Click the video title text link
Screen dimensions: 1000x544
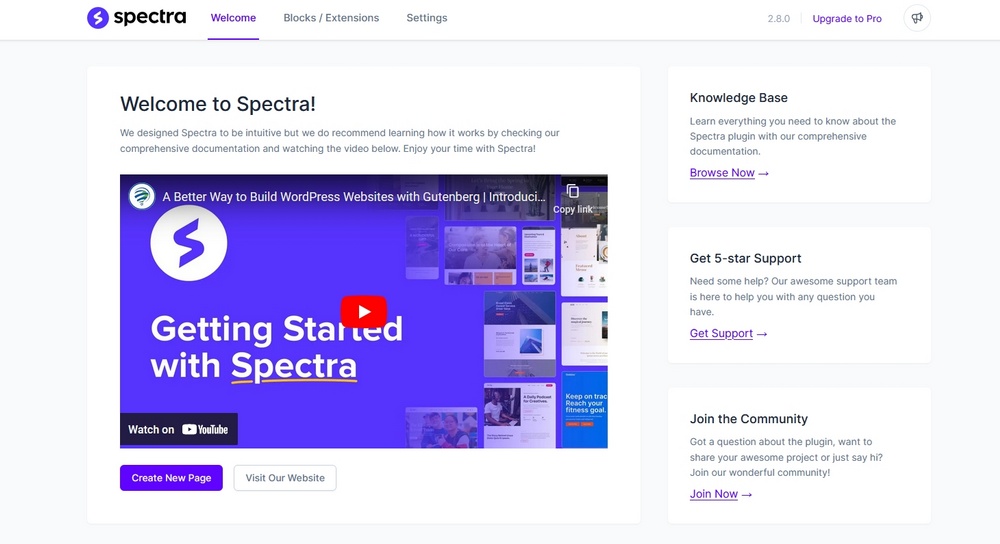pos(354,196)
